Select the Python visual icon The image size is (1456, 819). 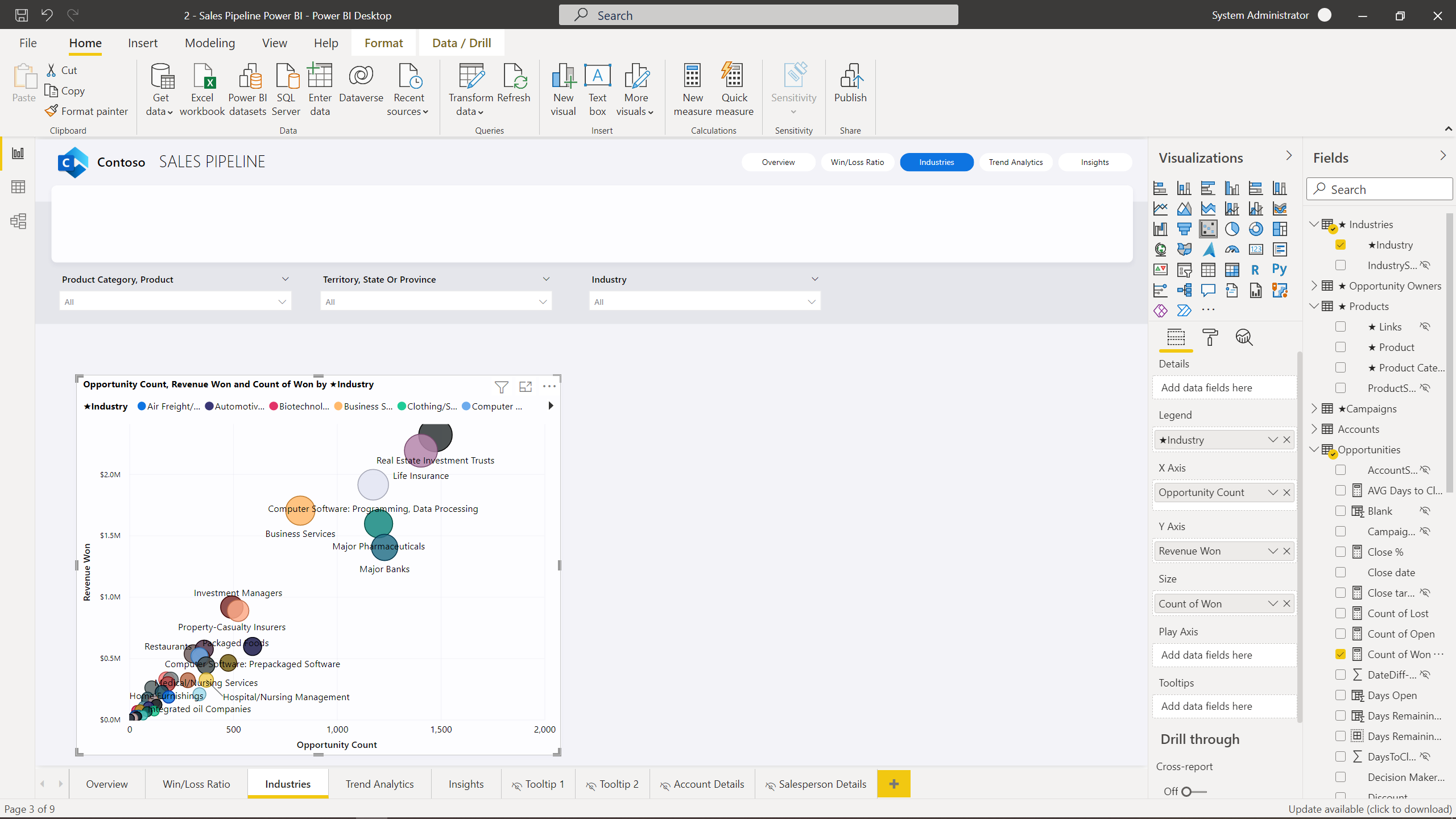[1280, 270]
